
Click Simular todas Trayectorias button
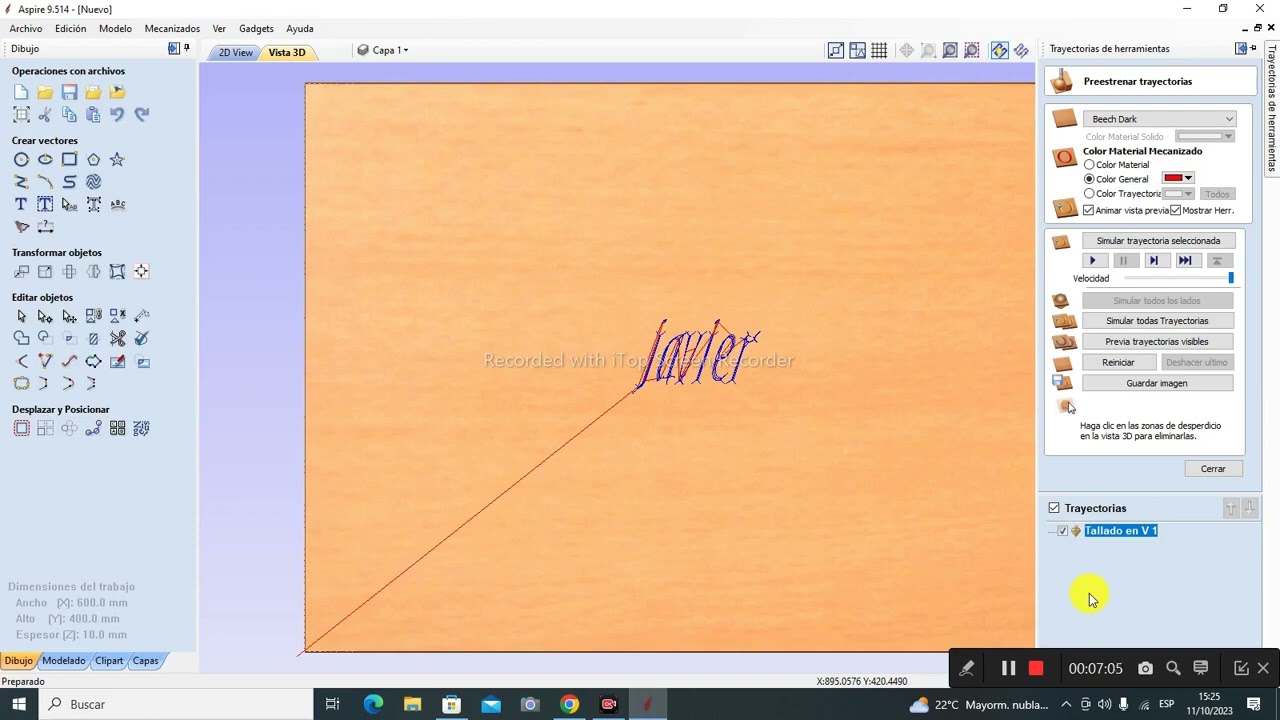click(1158, 321)
